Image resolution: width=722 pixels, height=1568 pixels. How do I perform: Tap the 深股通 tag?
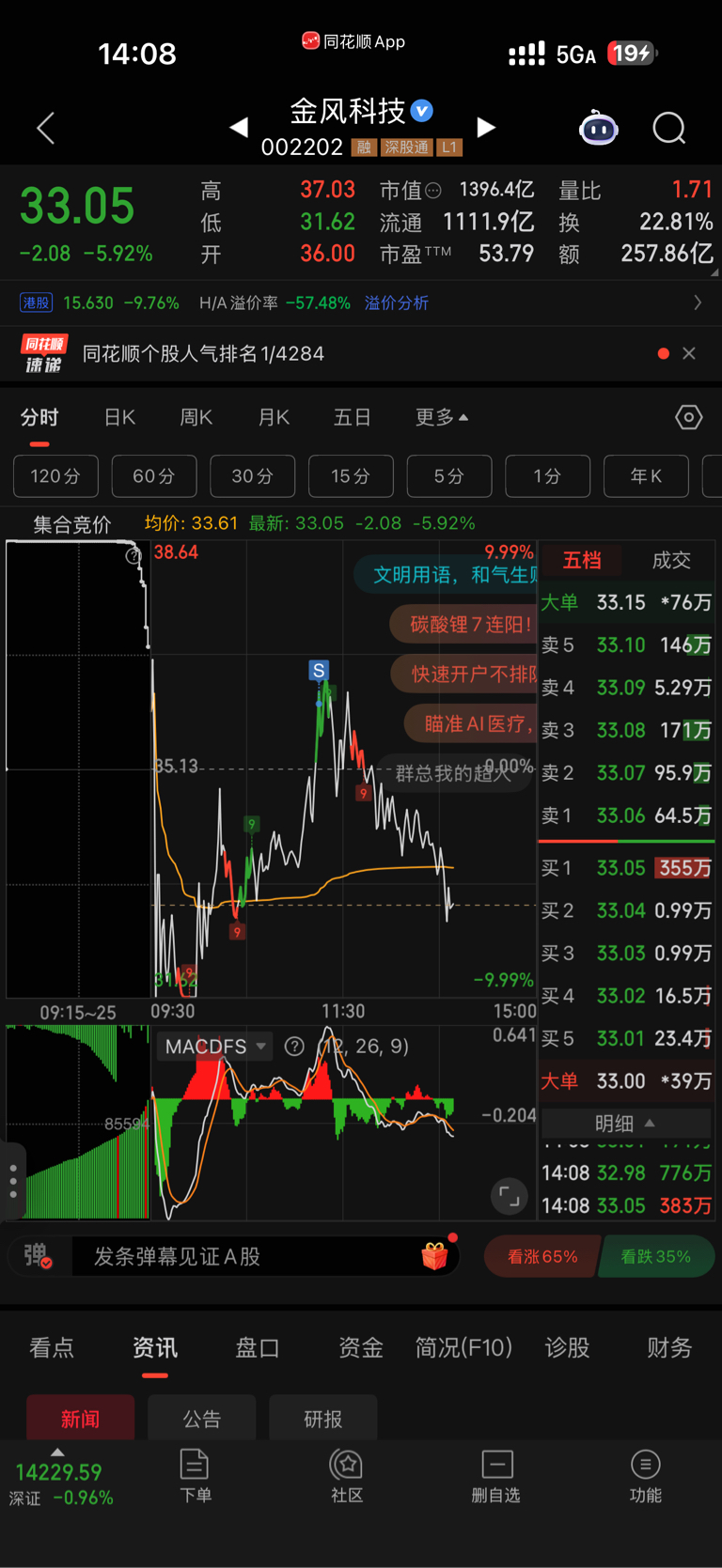click(x=406, y=147)
